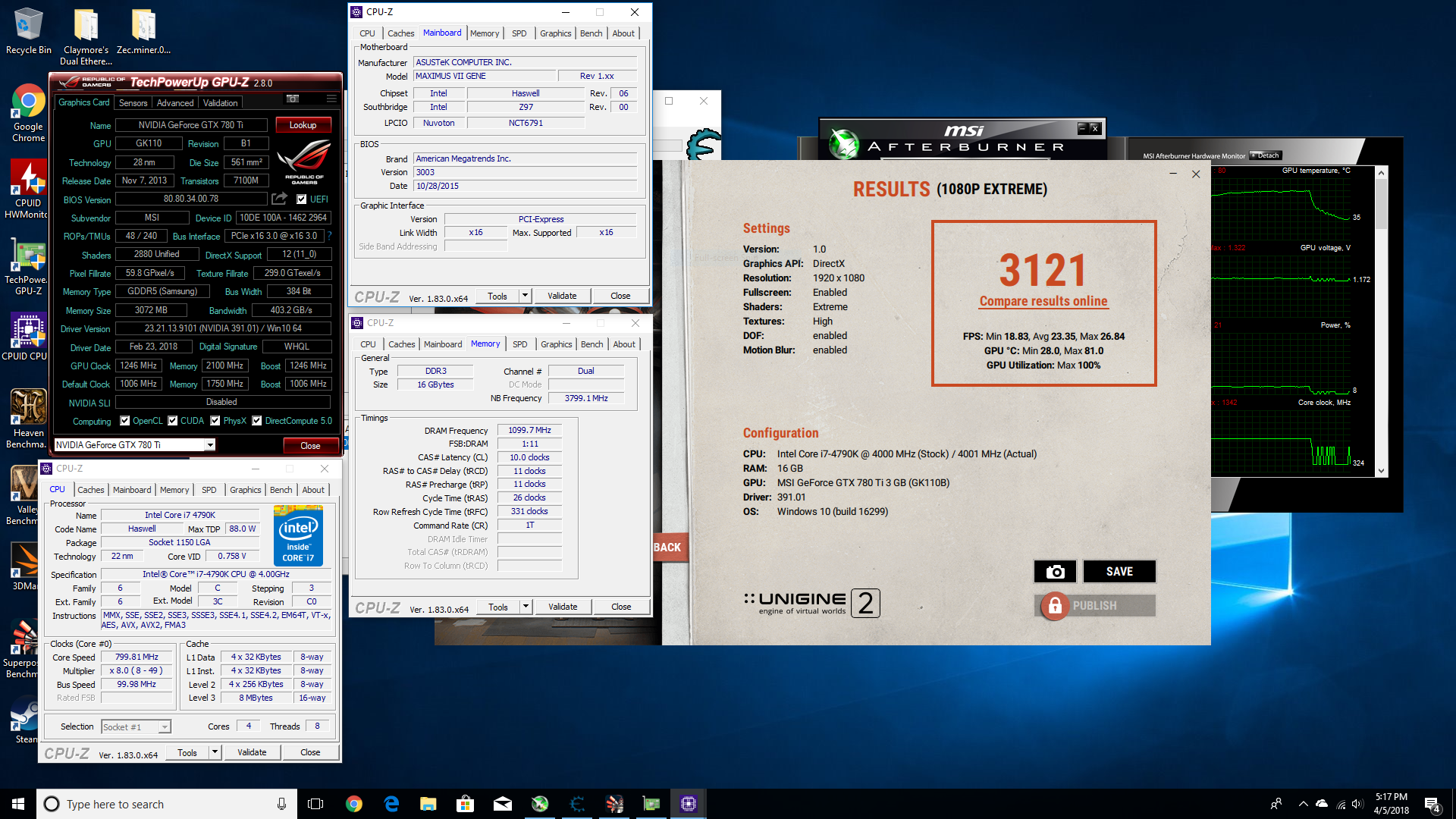Open the GPU-Z hamburger menu icon
This screenshot has height=819, width=1456.
pyautogui.click(x=331, y=99)
